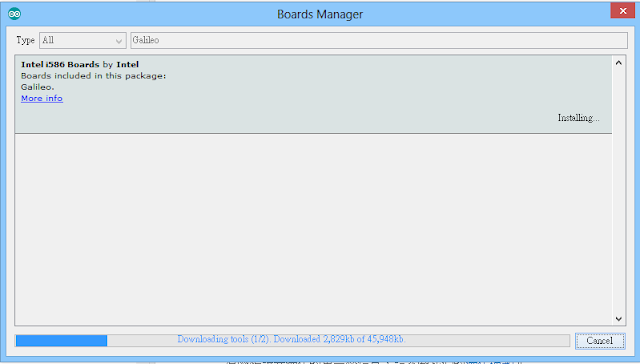This screenshot has height=364, width=640.
Task: Click the Type label
Action: point(25,40)
